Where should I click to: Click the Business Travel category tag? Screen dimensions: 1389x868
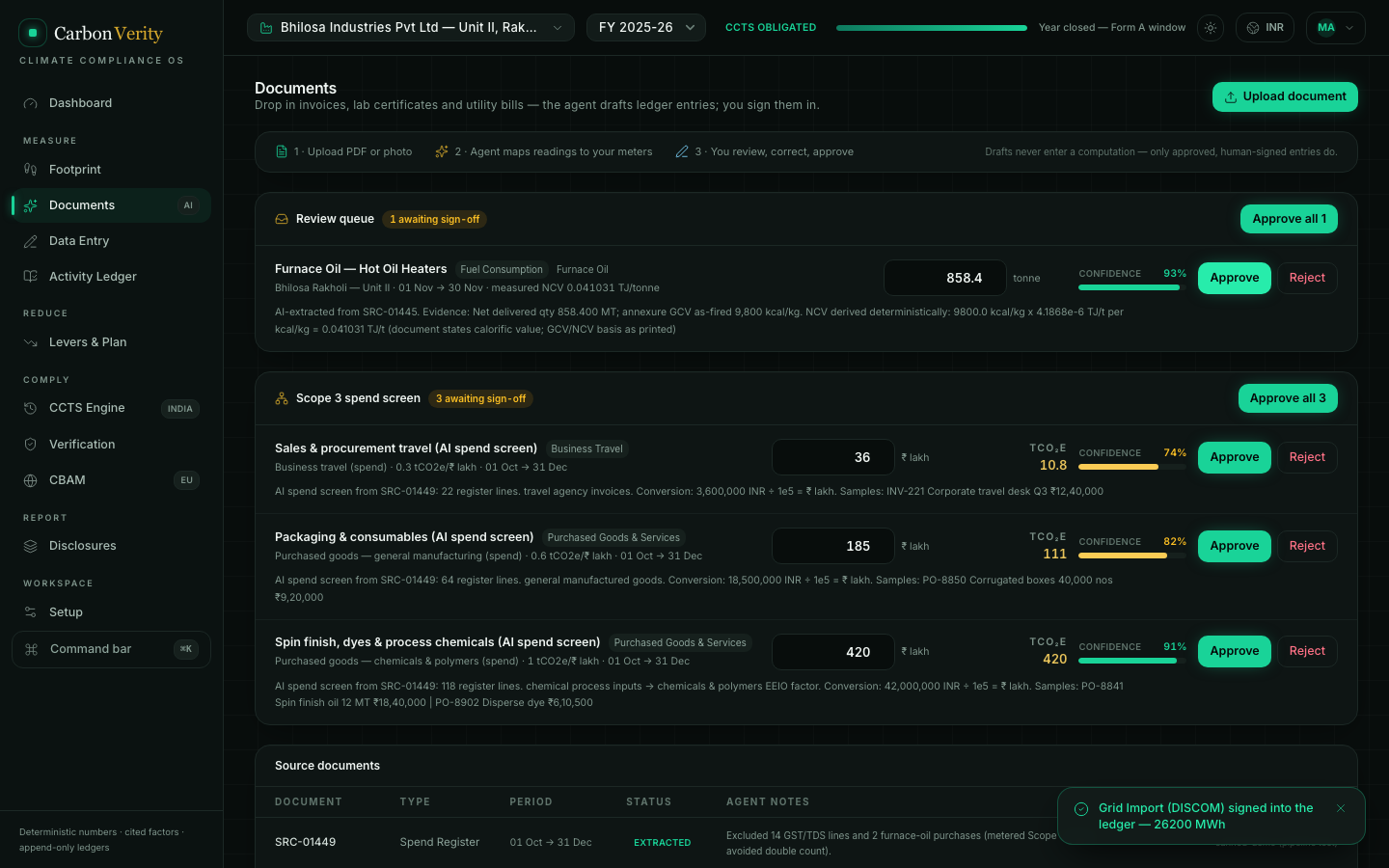coord(586,448)
